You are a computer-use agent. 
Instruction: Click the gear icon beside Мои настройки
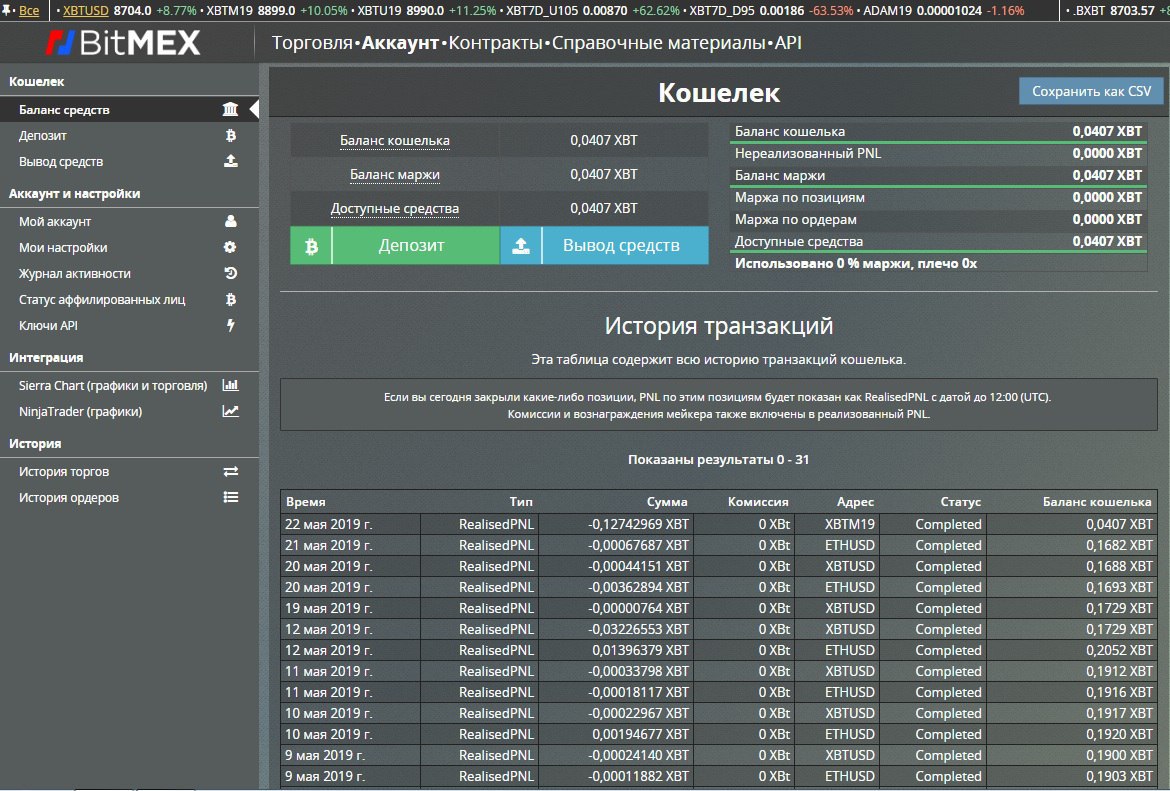tap(230, 247)
